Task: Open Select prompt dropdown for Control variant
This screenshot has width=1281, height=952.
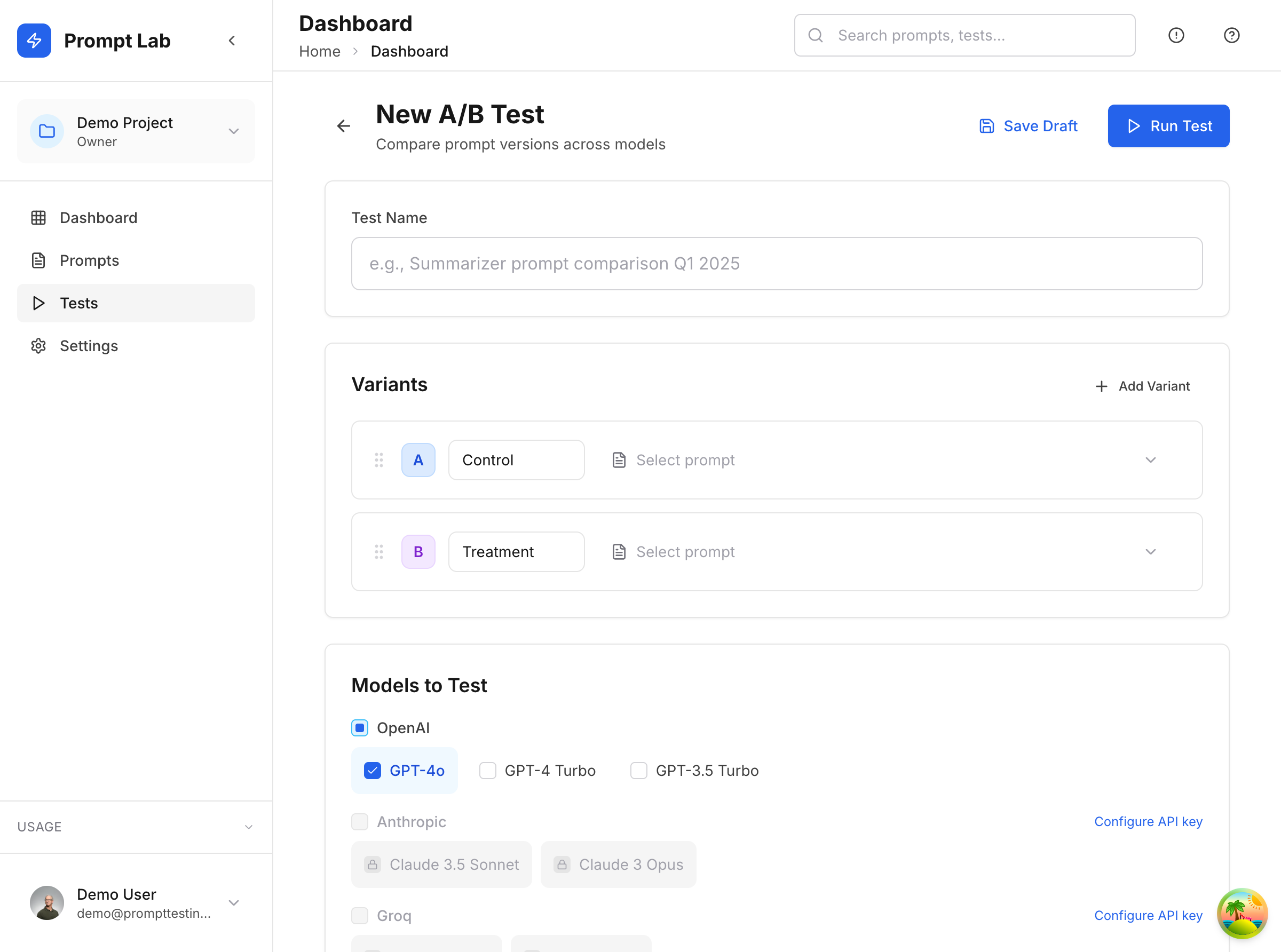Action: tap(884, 460)
